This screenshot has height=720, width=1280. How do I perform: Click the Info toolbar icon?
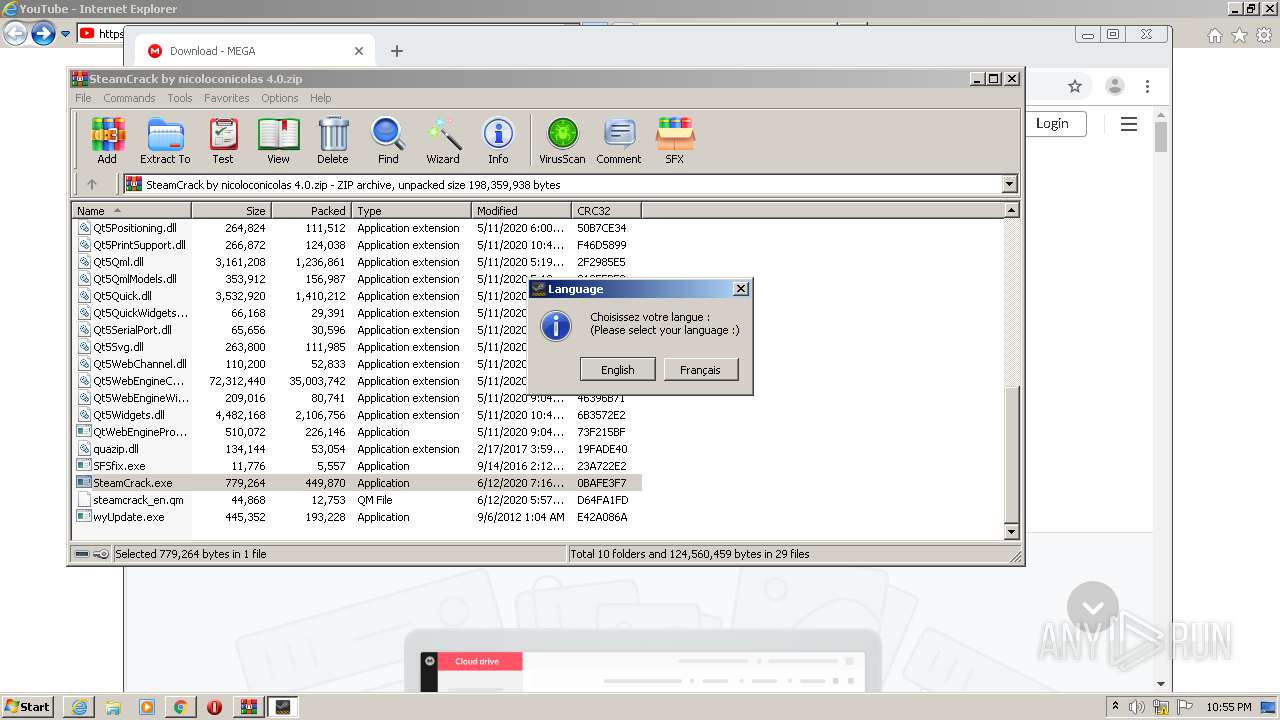tap(498, 140)
